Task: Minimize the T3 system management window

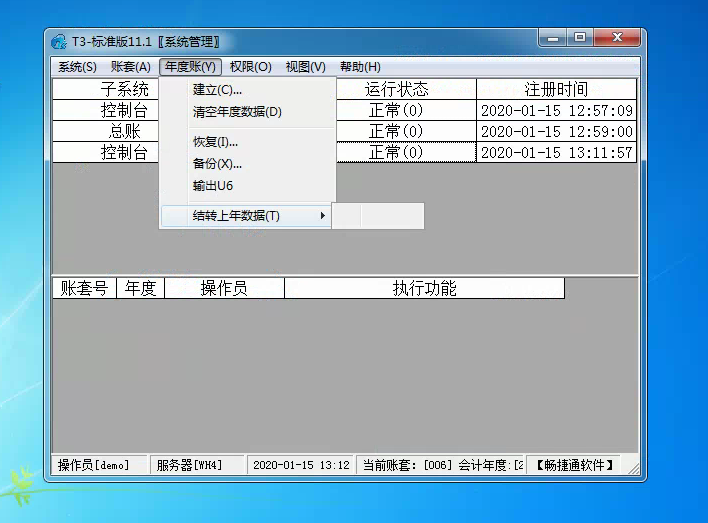Action: tap(553, 38)
